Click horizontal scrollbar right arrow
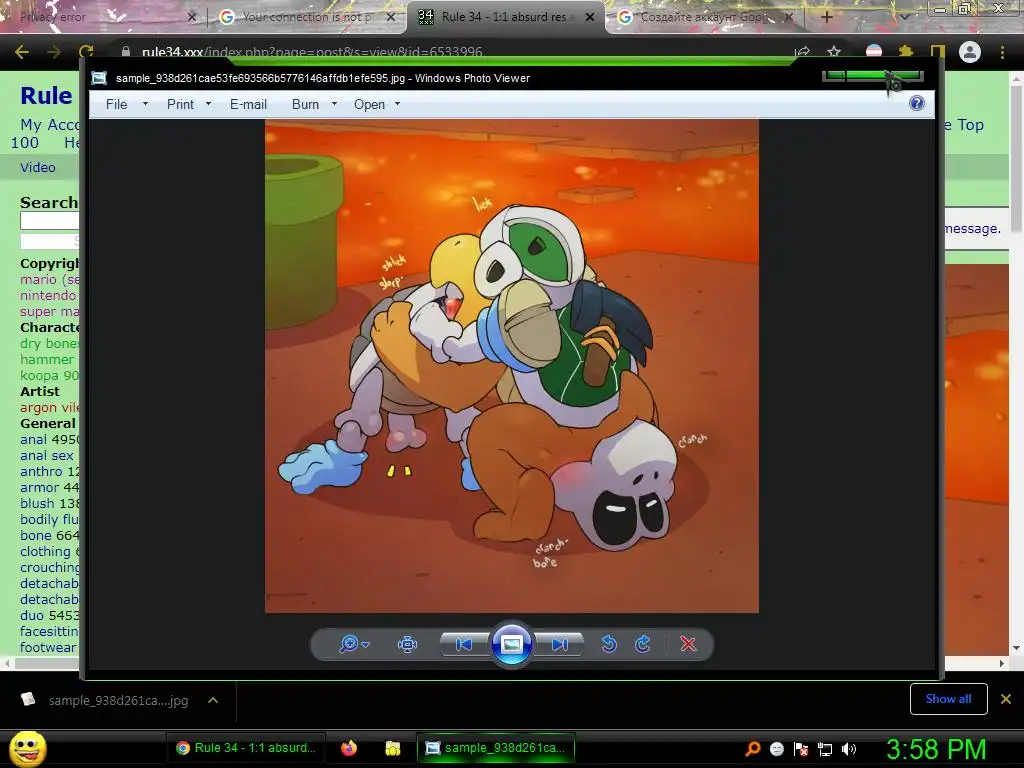The width and height of the screenshot is (1024, 768). (x=1002, y=663)
